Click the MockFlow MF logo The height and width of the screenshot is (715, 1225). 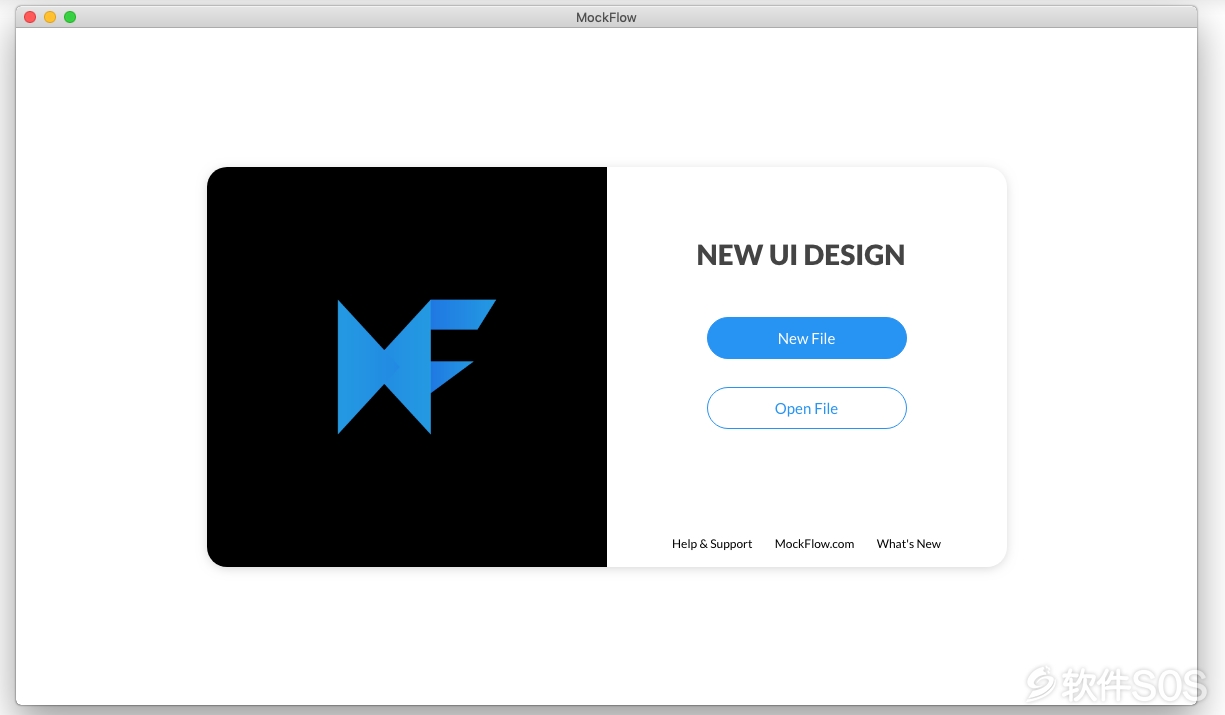point(416,367)
